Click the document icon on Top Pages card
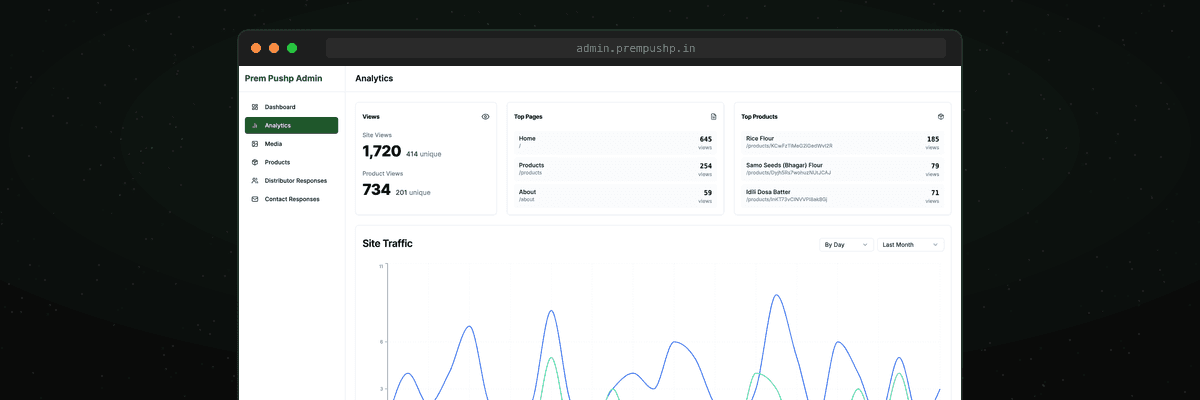This screenshot has width=1200, height=400. 713,117
